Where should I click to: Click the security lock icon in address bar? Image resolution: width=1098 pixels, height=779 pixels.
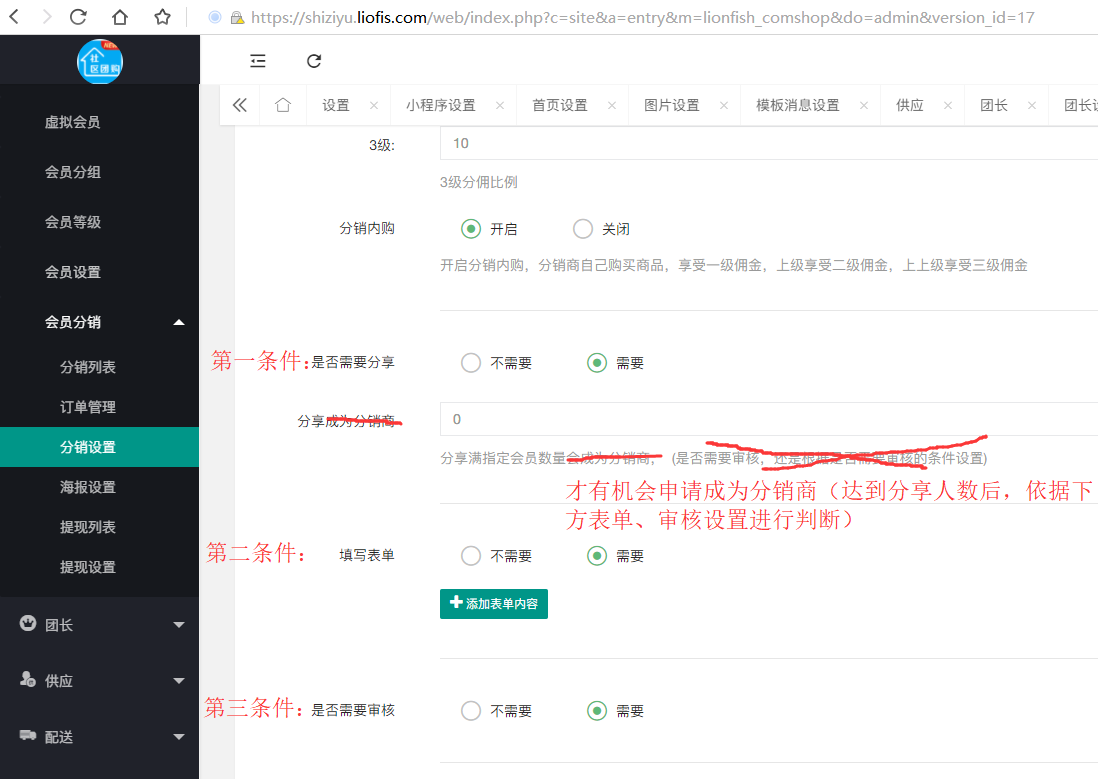pyautogui.click(x=237, y=18)
